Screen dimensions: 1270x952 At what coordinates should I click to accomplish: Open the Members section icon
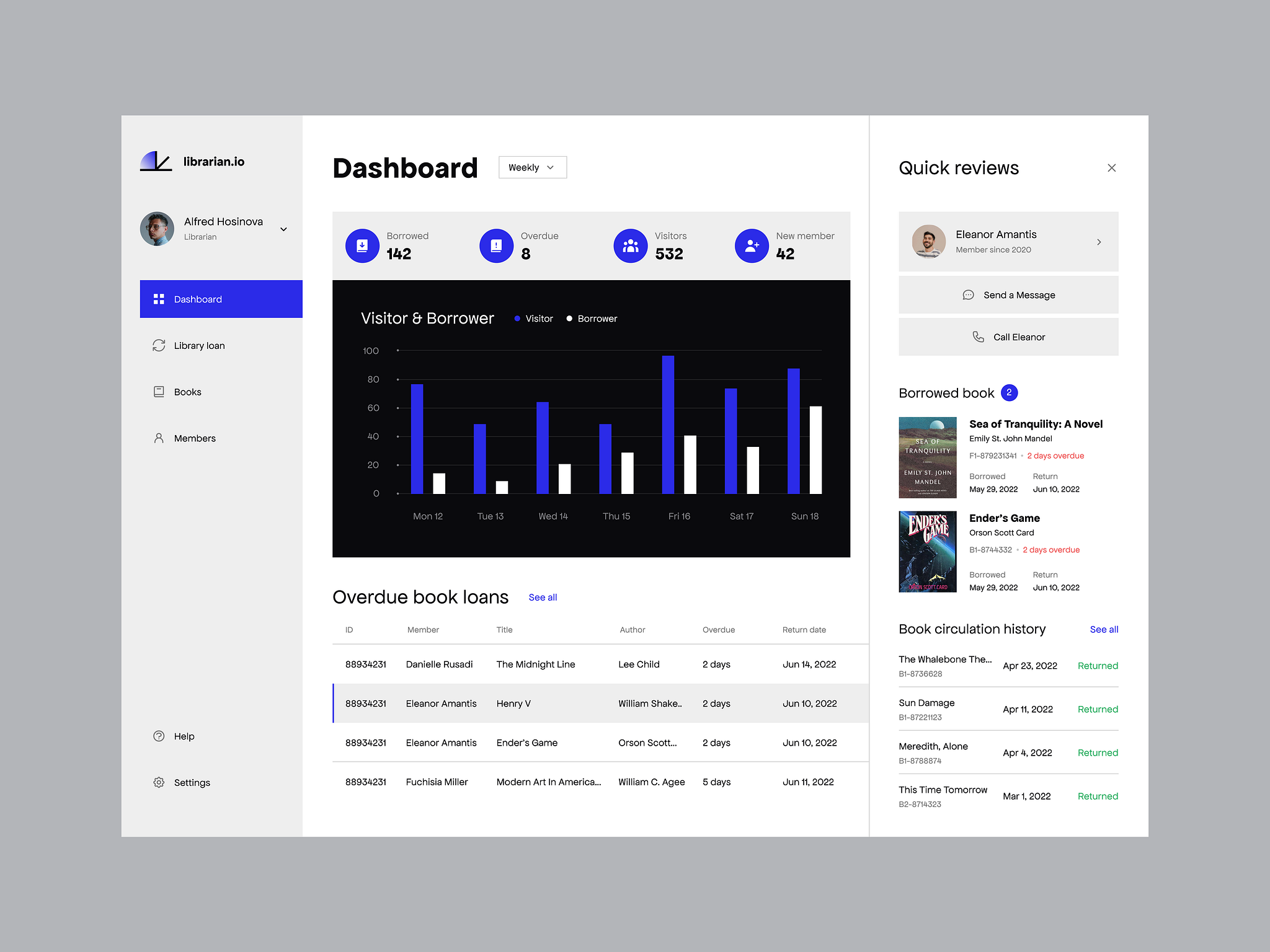click(159, 438)
